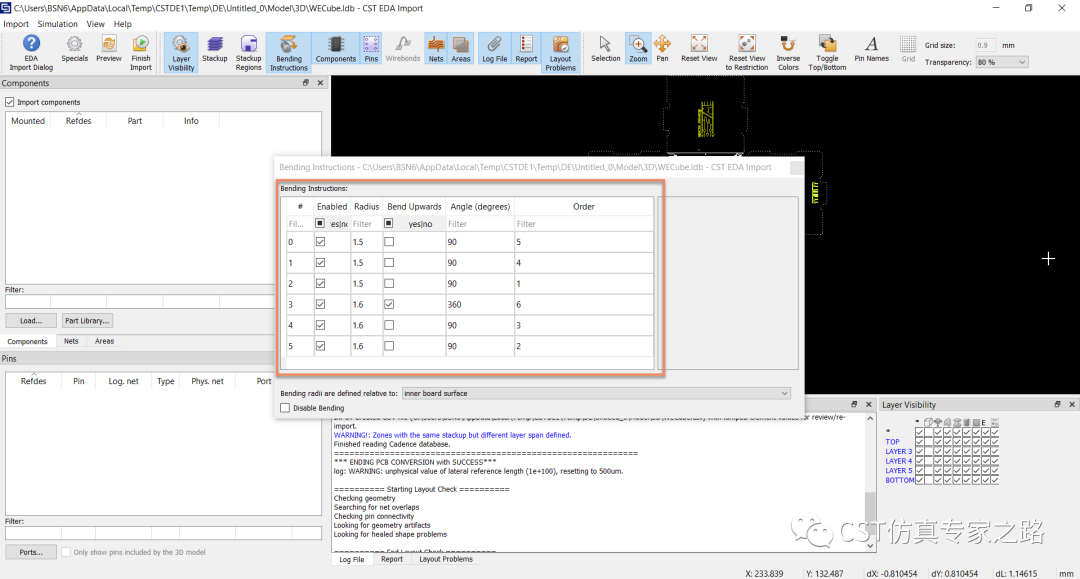Uncheck Enabled for bending row 2
Screen dimensions: 1080x579
point(320,283)
